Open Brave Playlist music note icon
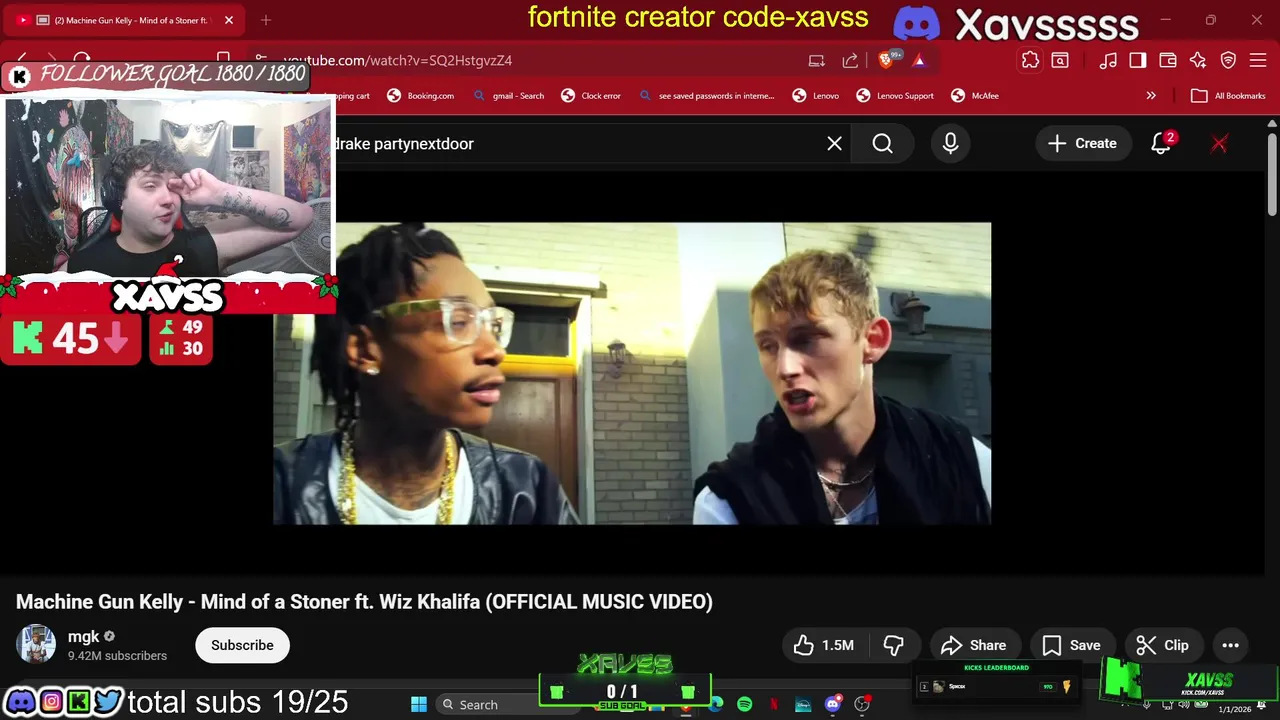Image resolution: width=1280 pixels, height=720 pixels. click(1108, 60)
